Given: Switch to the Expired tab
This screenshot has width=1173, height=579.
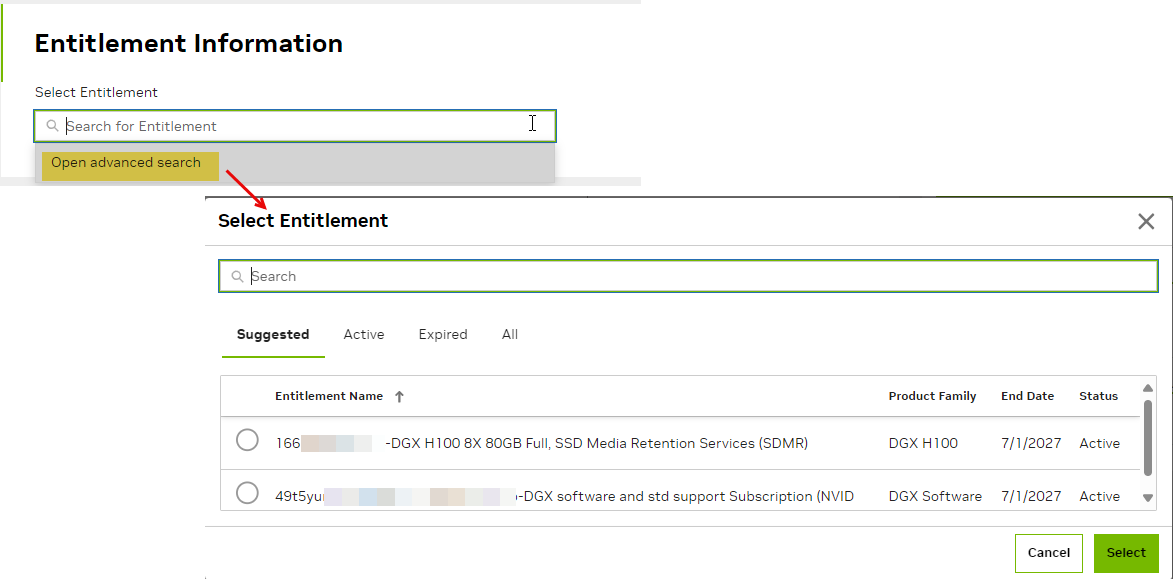Looking at the screenshot, I should pos(443,334).
